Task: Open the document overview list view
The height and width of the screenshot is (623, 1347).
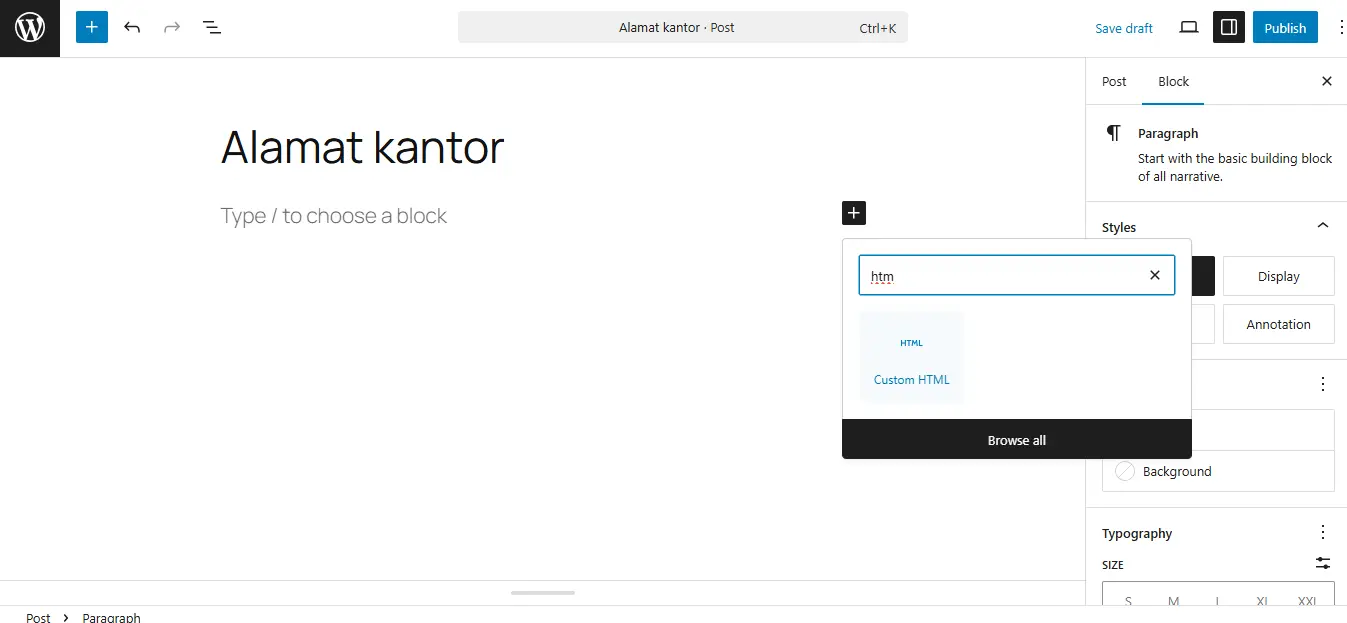Action: coord(212,28)
